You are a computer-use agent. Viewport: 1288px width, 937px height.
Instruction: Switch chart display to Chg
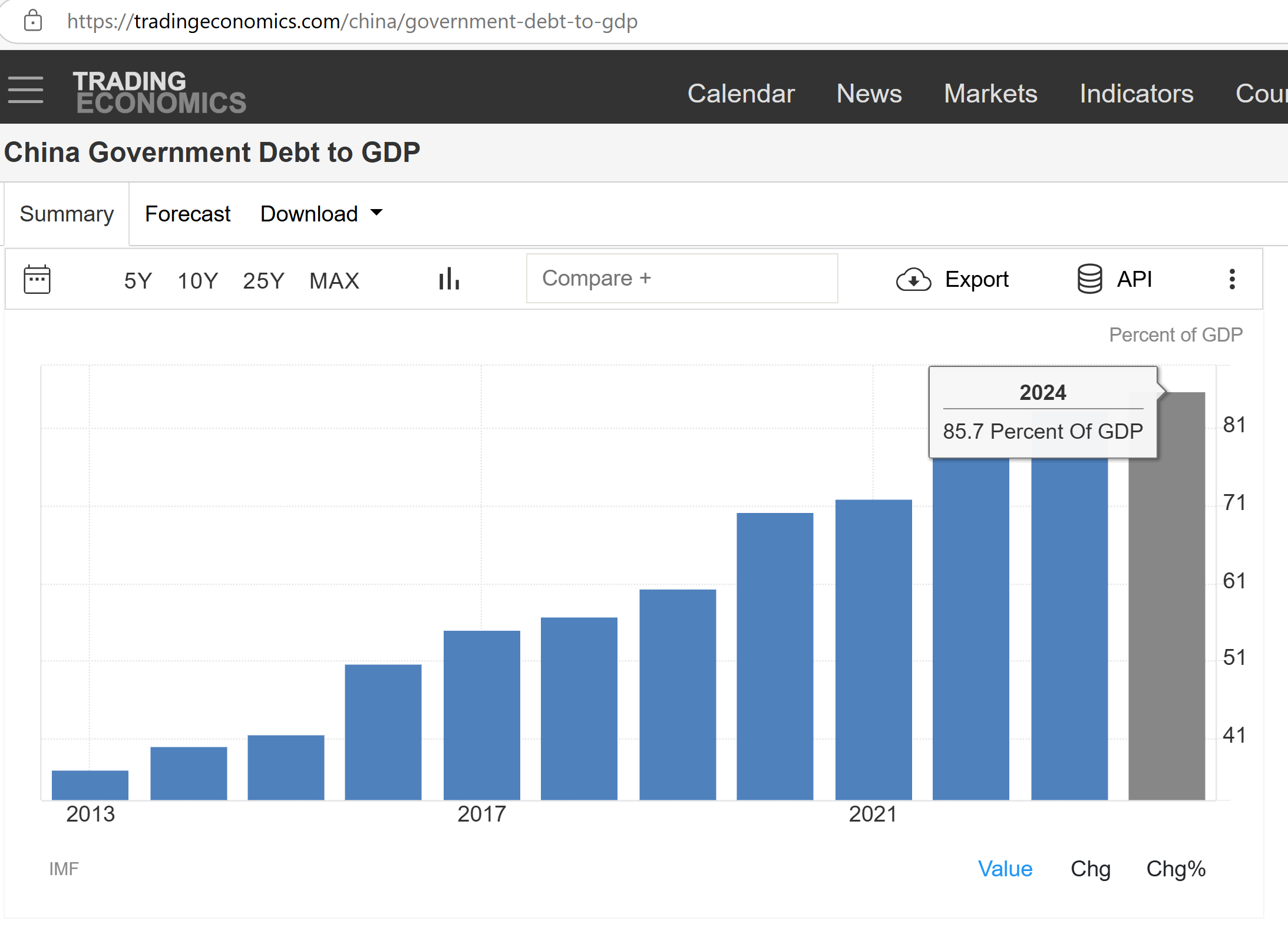1091,869
